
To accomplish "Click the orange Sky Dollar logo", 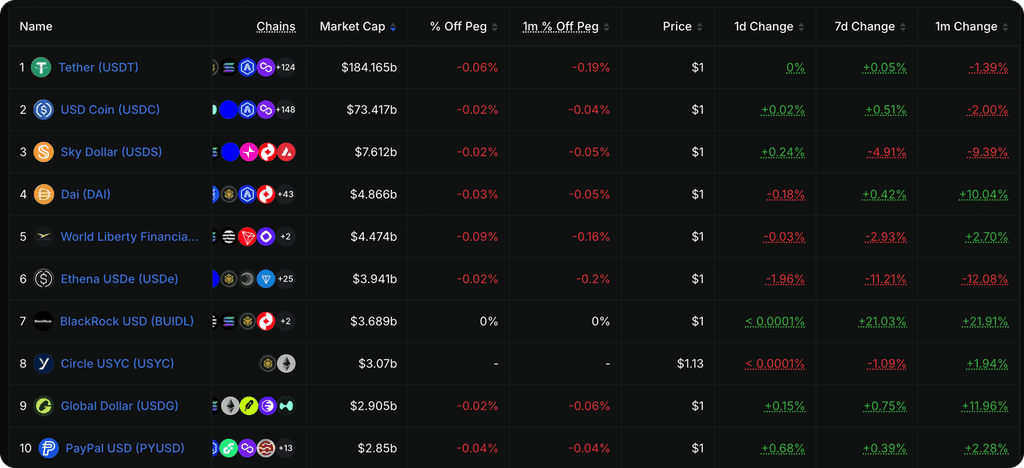I will coord(43,152).
